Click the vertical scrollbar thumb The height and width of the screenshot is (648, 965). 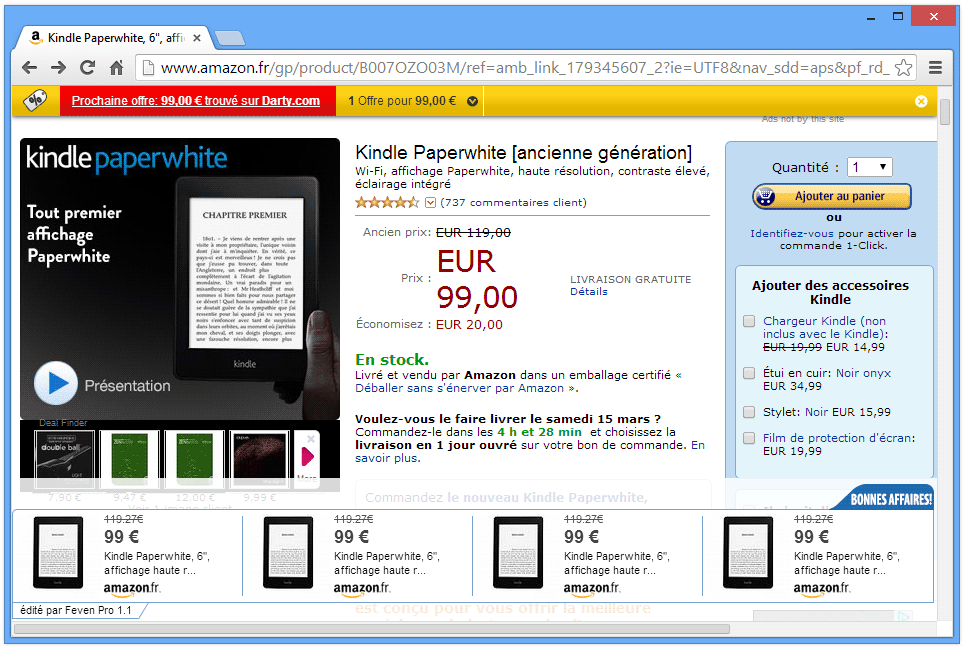(945, 111)
